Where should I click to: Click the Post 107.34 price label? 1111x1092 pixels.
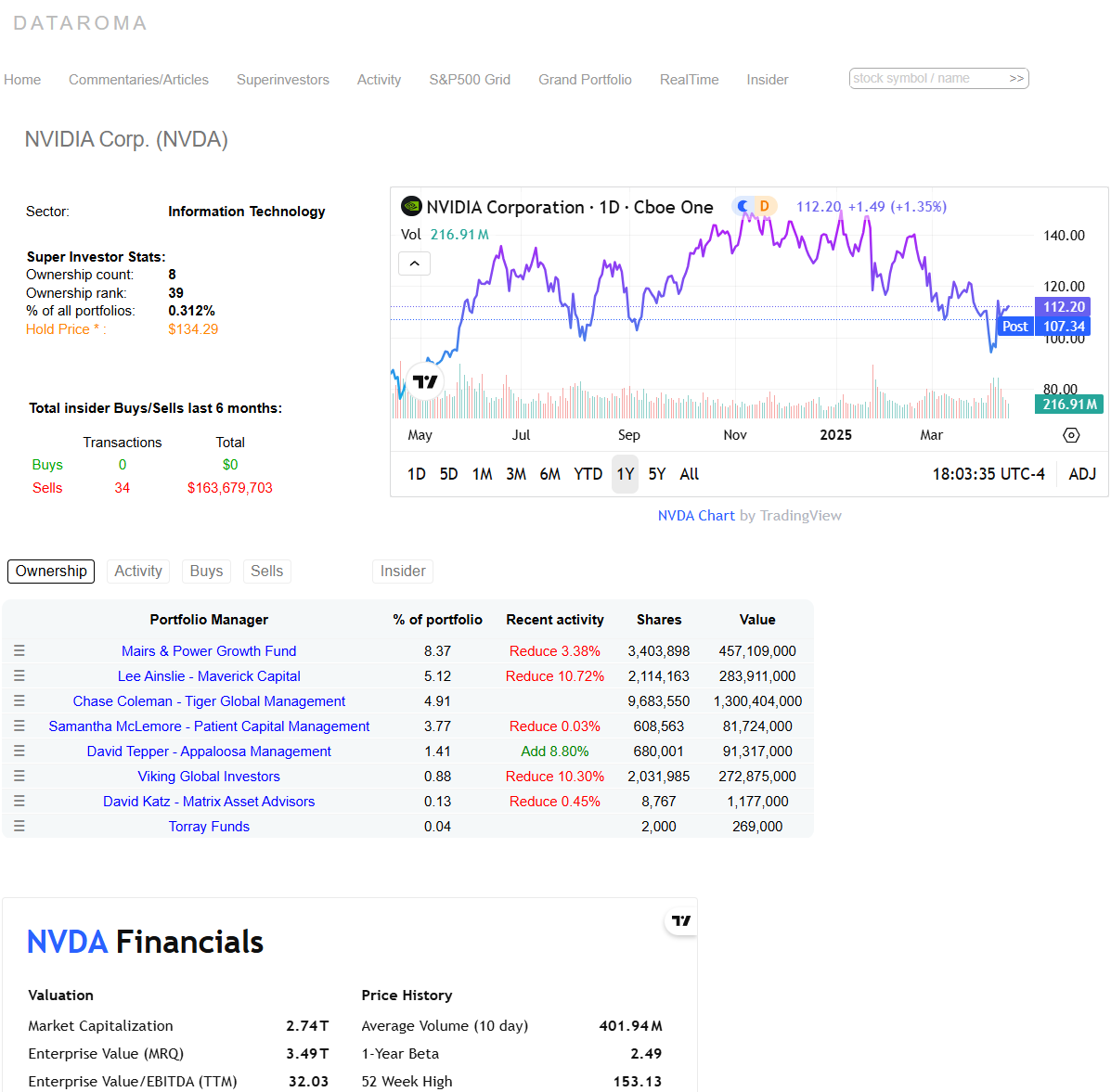(x=1043, y=327)
